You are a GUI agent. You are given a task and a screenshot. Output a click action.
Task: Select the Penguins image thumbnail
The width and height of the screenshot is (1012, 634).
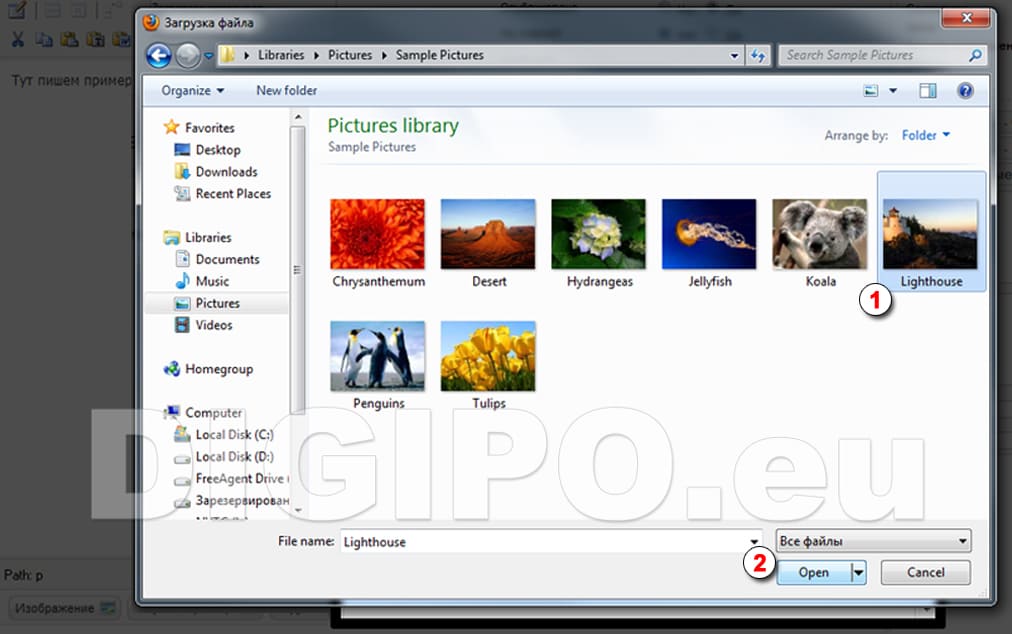click(x=378, y=357)
